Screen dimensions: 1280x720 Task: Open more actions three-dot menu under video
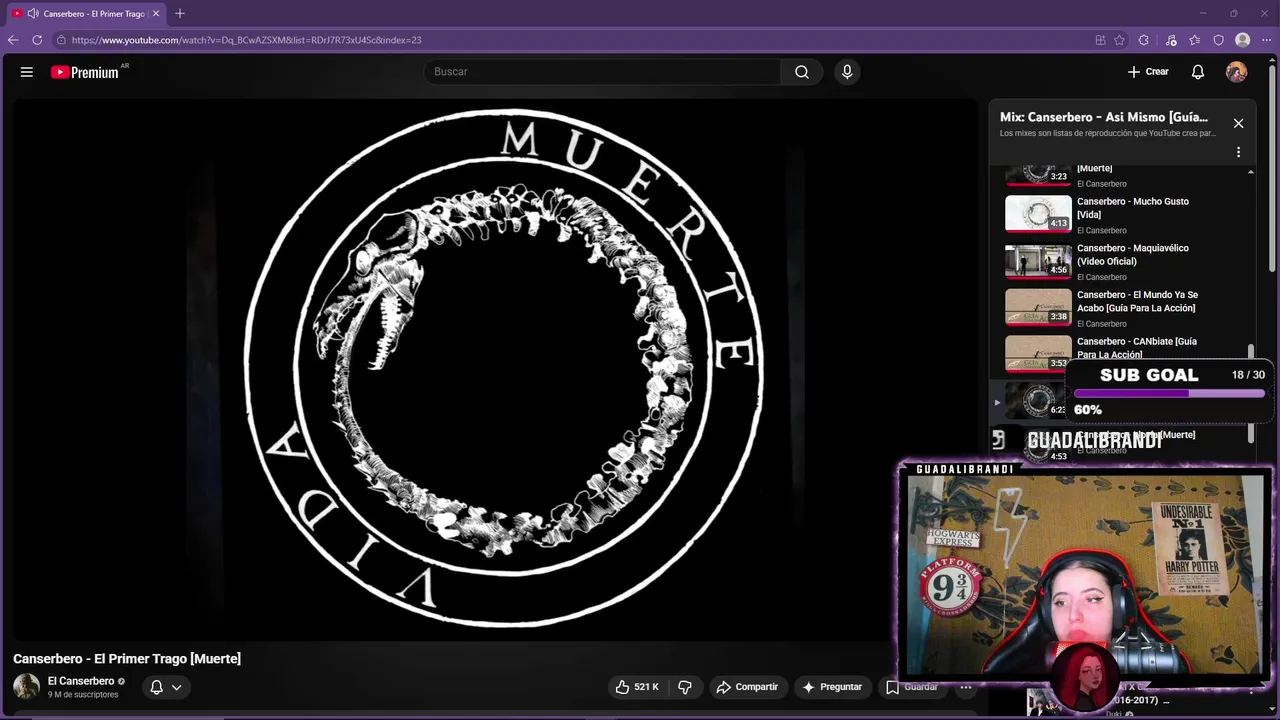coord(965,687)
